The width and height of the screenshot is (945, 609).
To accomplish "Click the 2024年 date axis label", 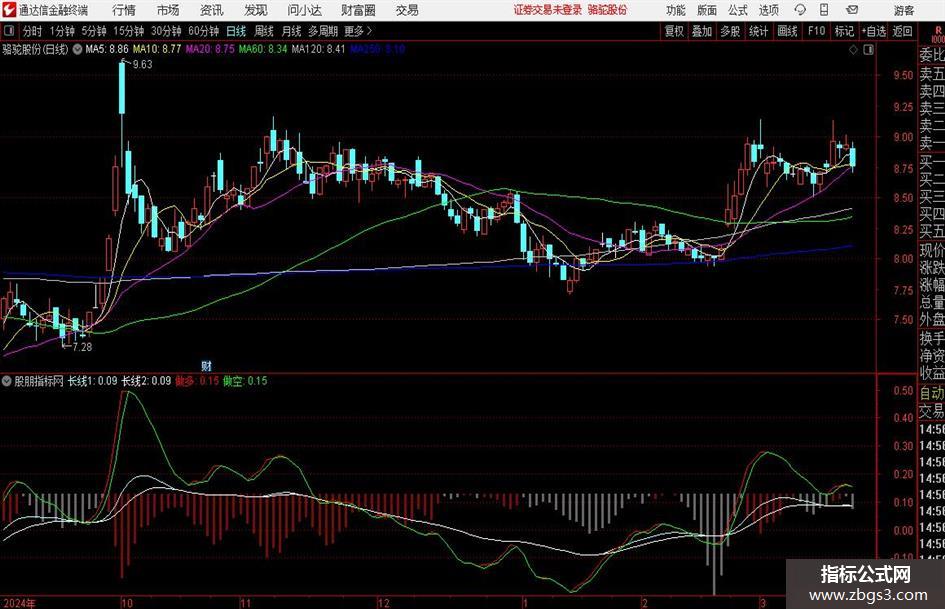I will pyautogui.click(x=19, y=603).
